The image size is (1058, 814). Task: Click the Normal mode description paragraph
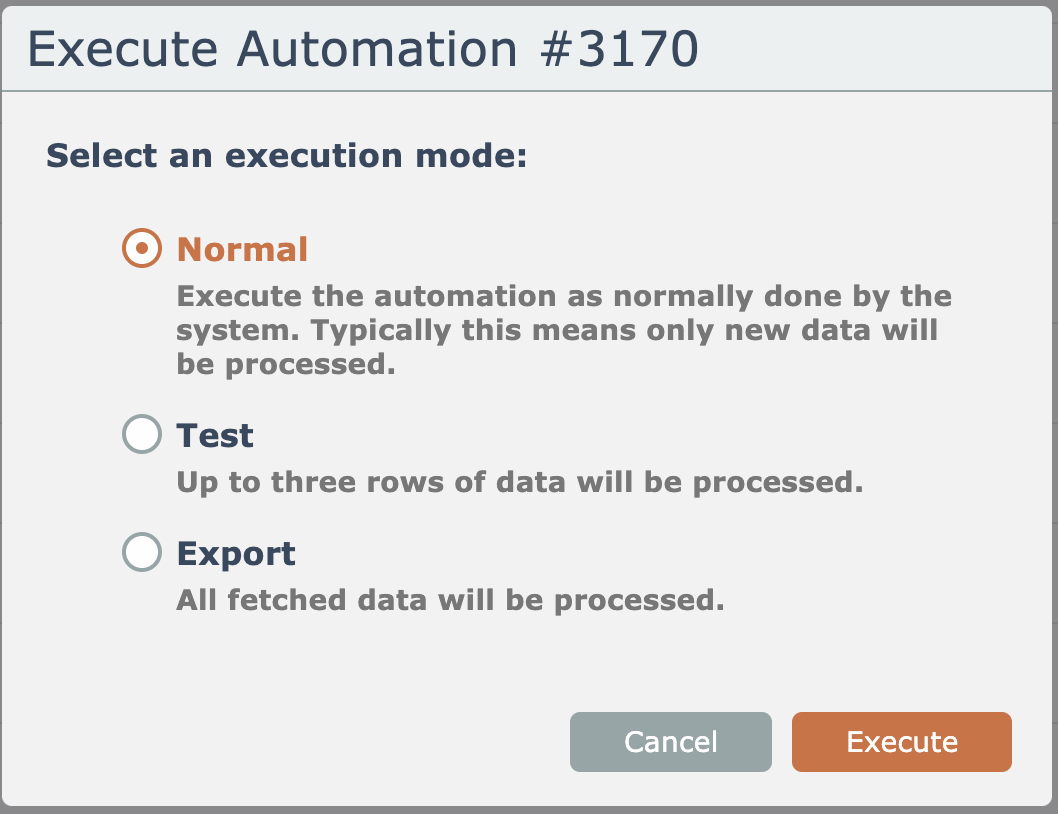pos(564,330)
